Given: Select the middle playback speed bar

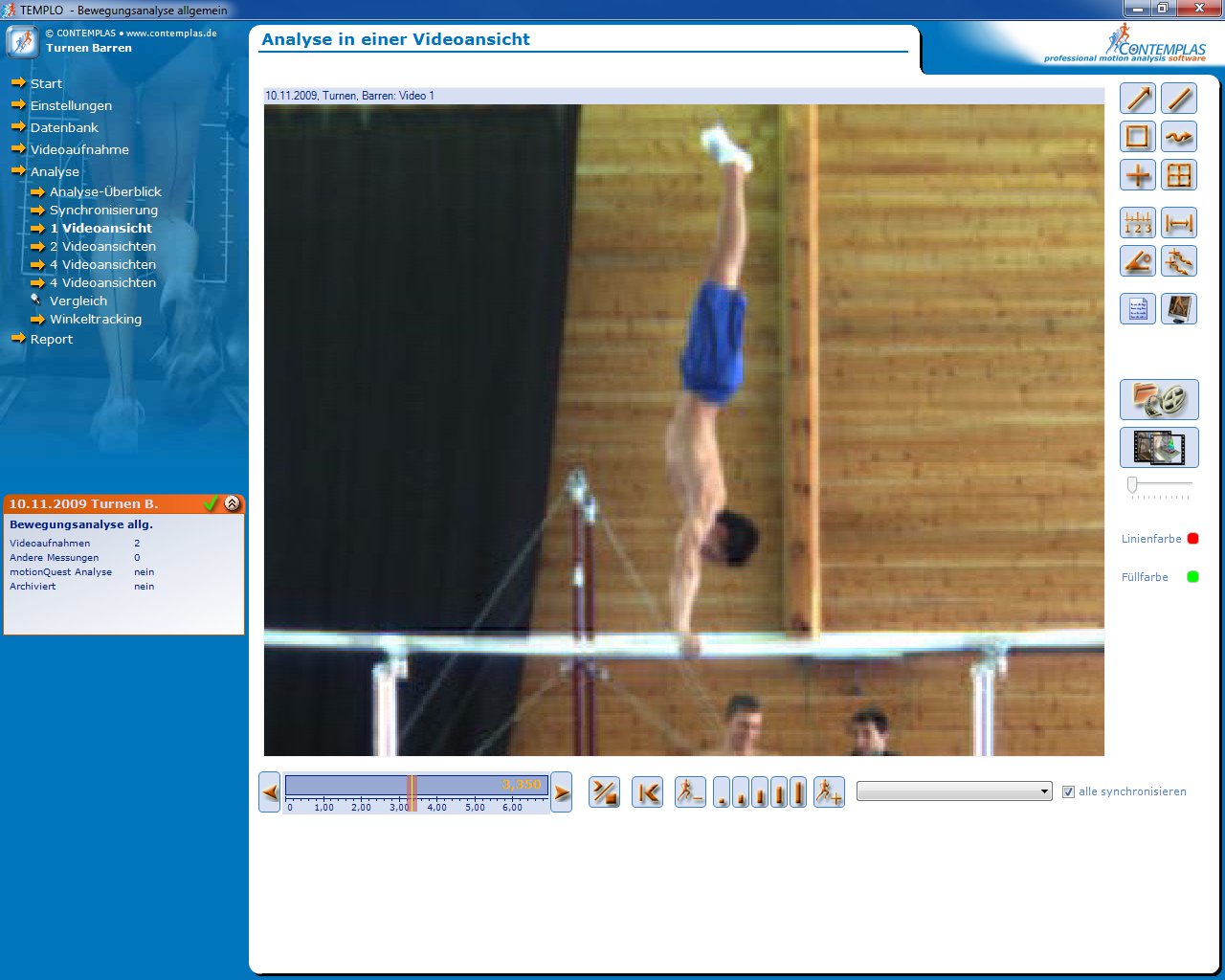Looking at the screenshot, I should coord(760,792).
